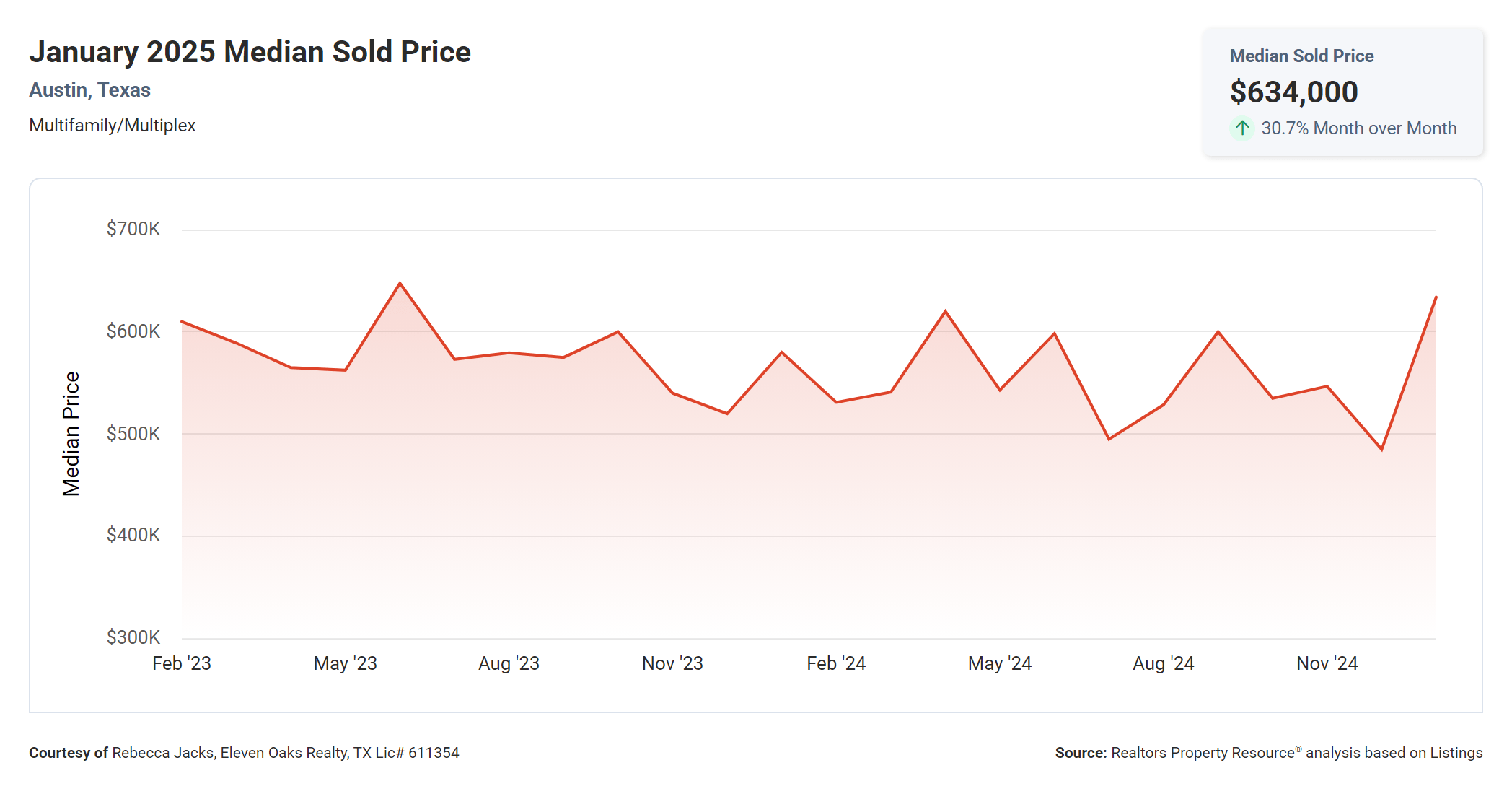Select the 30.7% Month over Month text
The width and height of the screenshot is (1512, 794).
tap(1358, 128)
